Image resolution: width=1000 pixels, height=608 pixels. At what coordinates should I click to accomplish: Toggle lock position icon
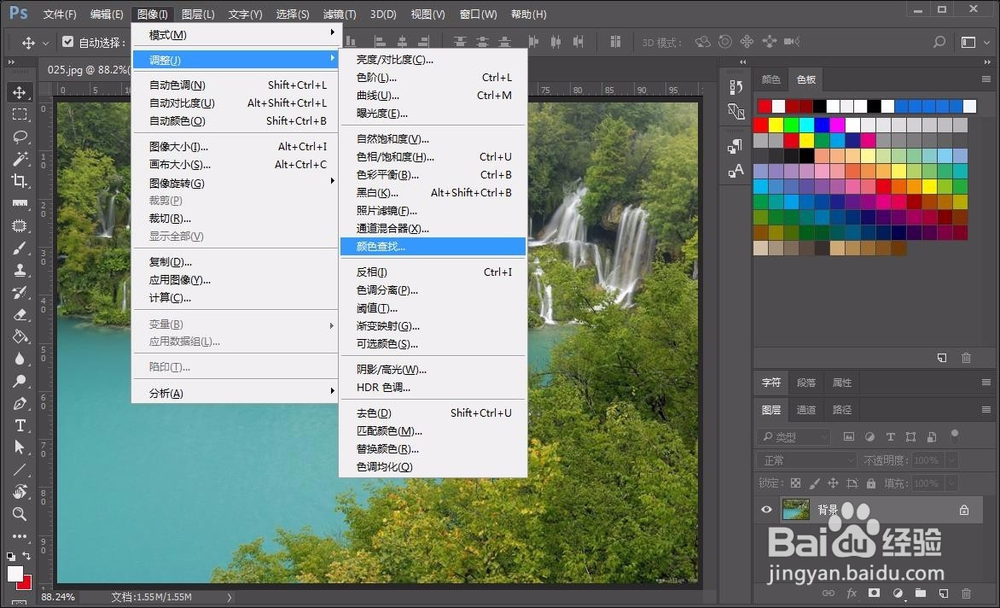(x=833, y=484)
